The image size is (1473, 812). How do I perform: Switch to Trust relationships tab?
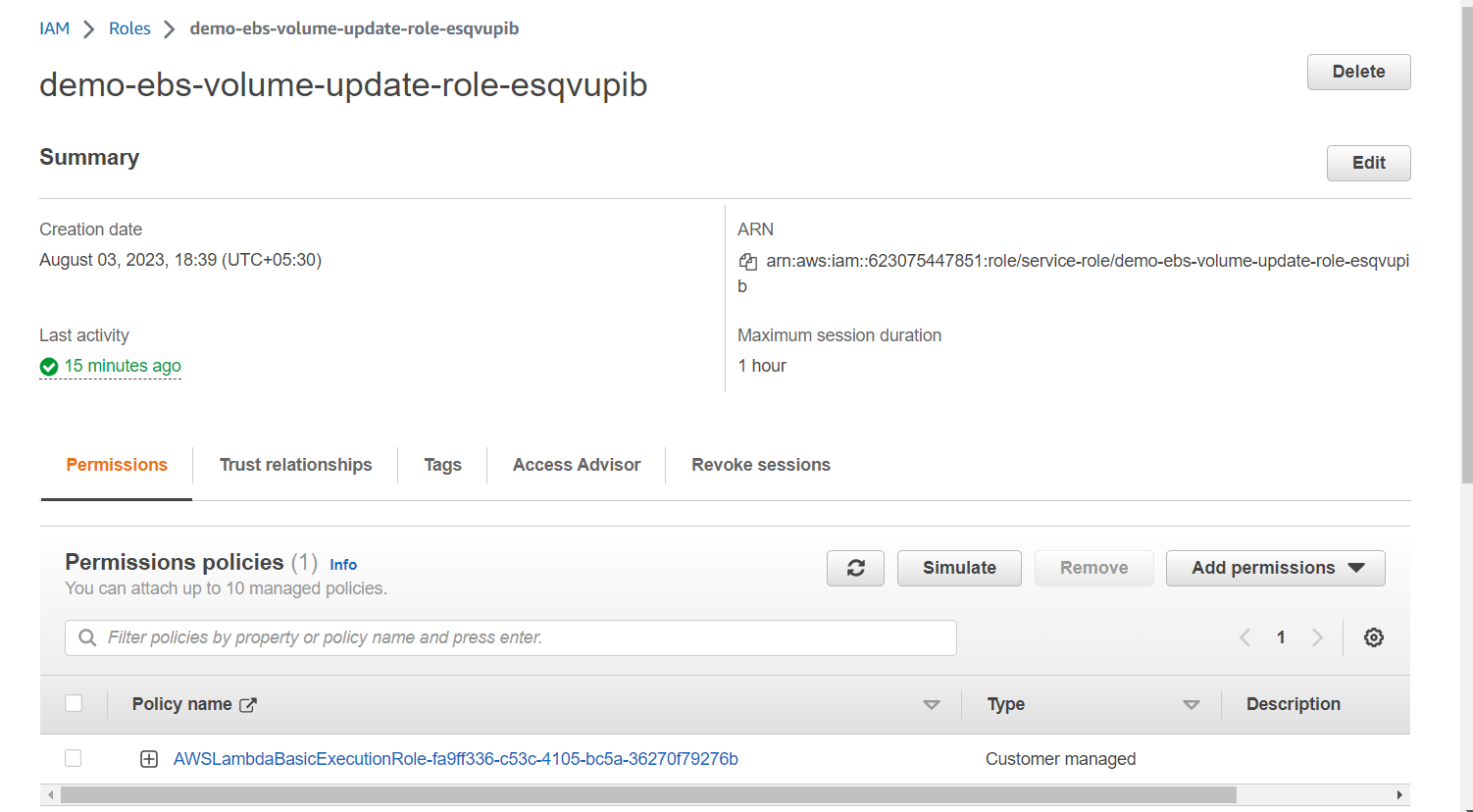click(x=295, y=465)
